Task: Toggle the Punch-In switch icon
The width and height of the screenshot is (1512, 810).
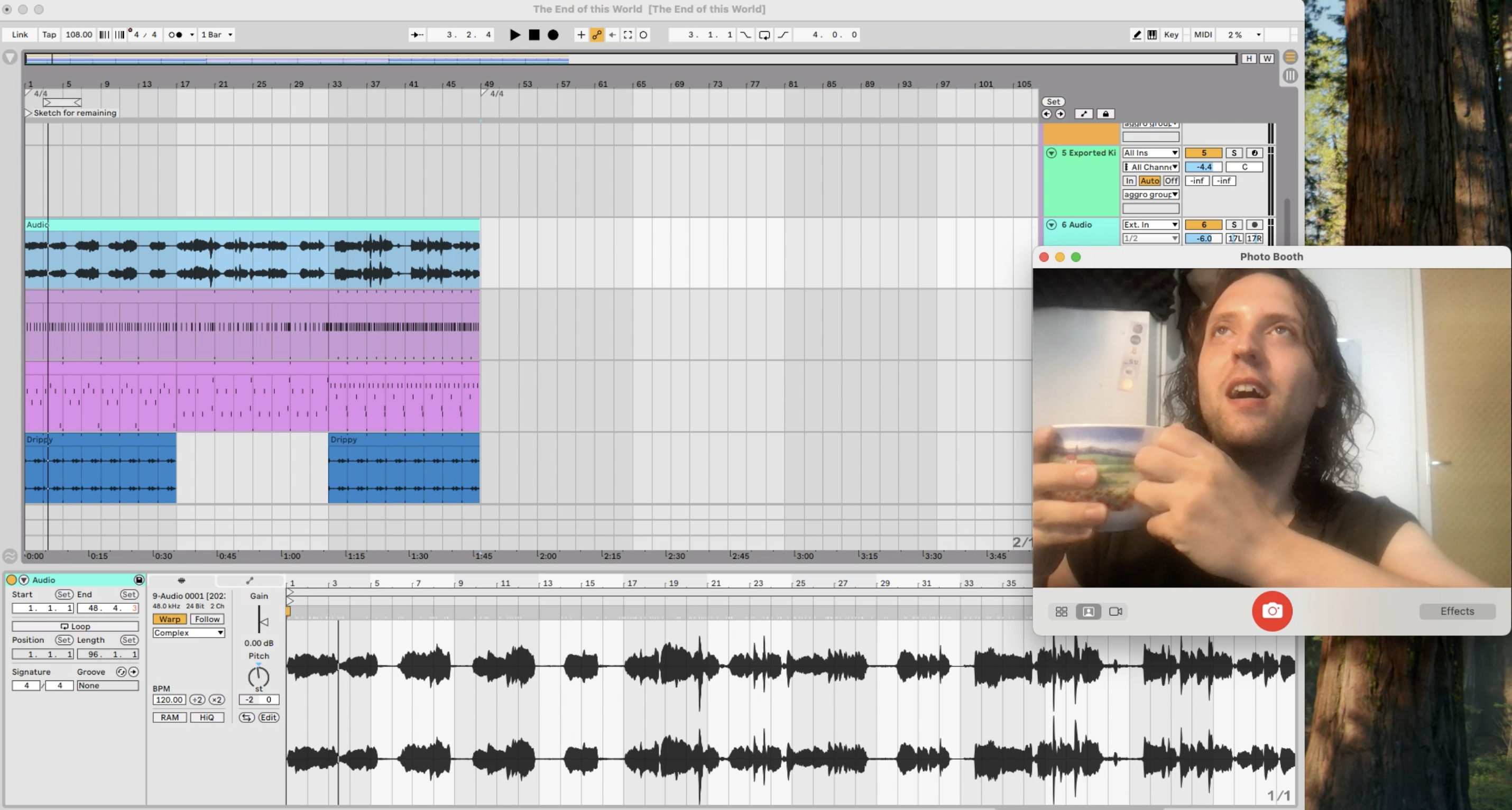Action: coord(745,34)
